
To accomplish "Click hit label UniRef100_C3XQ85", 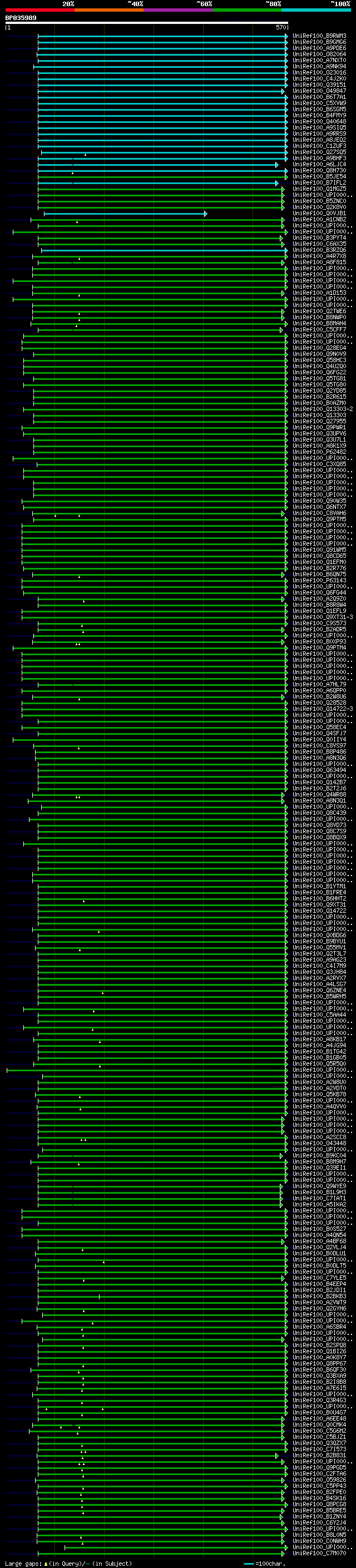I will 319,464.
